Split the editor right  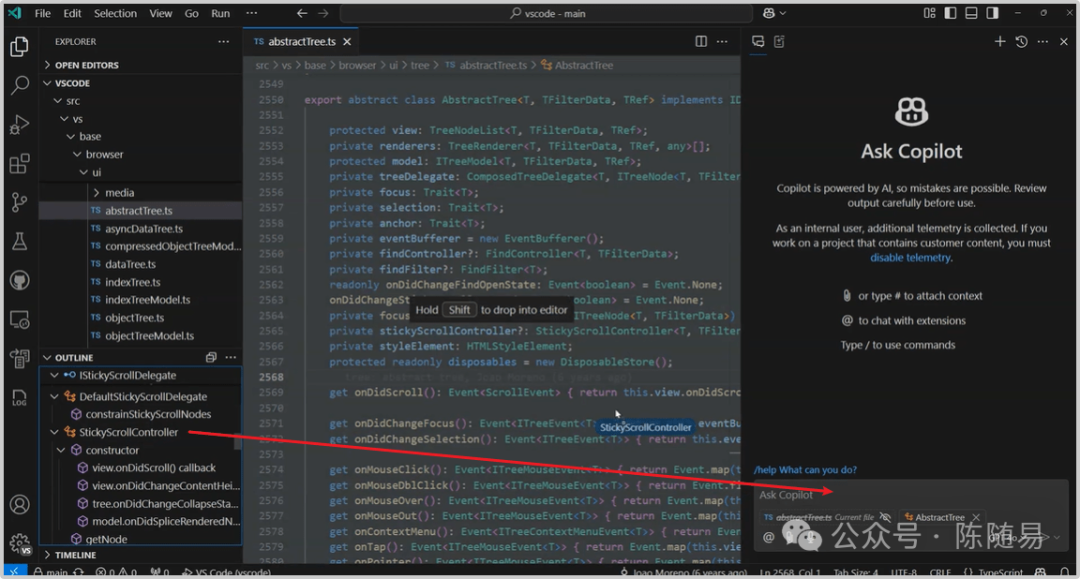[700, 41]
